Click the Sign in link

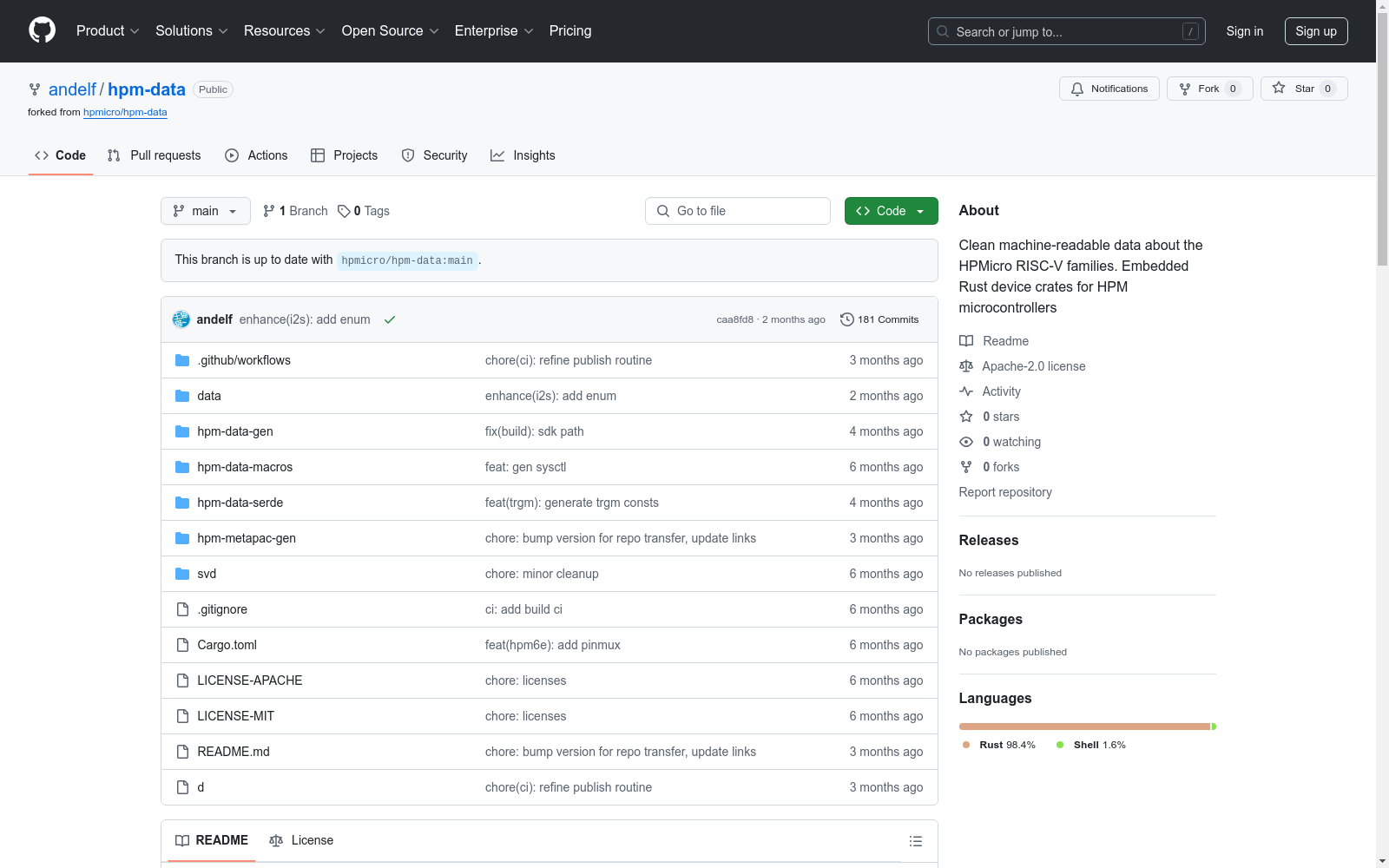pyautogui.click(x=1245, y=31)
